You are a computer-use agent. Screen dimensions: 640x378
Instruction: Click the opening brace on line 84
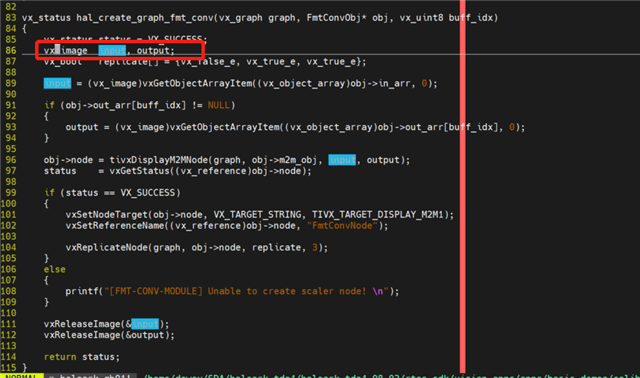coord(24,29)
